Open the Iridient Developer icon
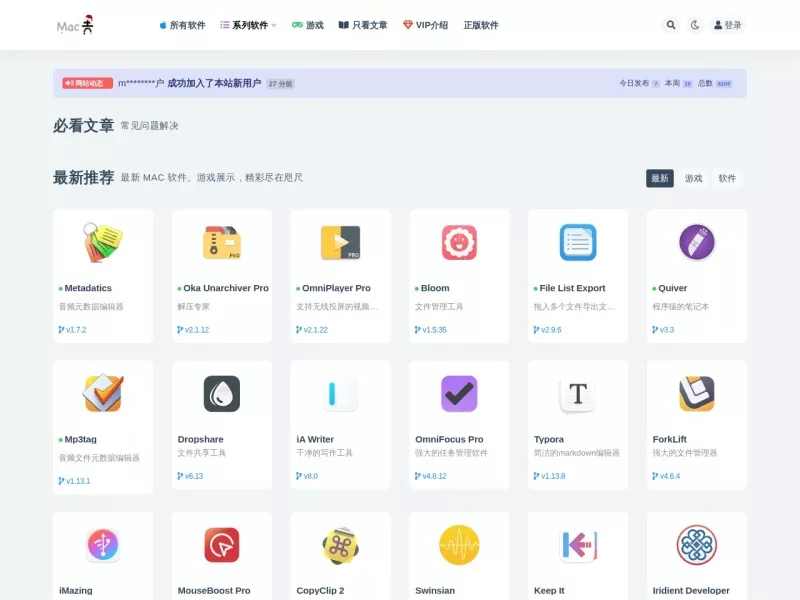Viewport: 800px width, 600px height. (696, 545)
